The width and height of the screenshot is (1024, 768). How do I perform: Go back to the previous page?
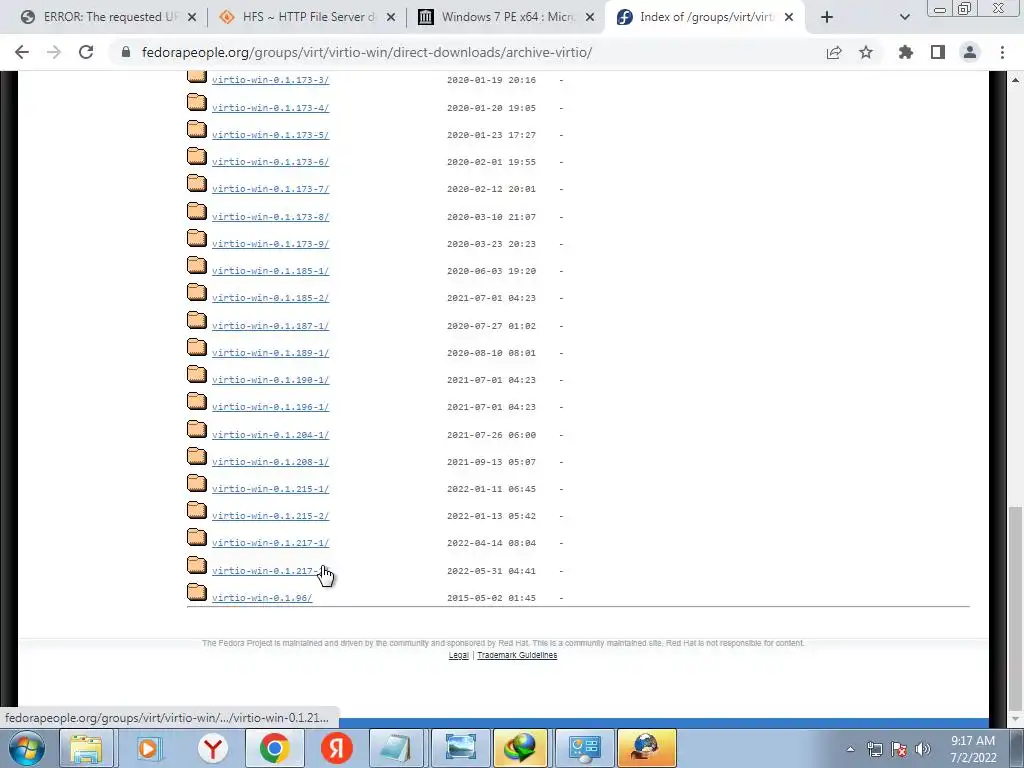click(22, 52)
